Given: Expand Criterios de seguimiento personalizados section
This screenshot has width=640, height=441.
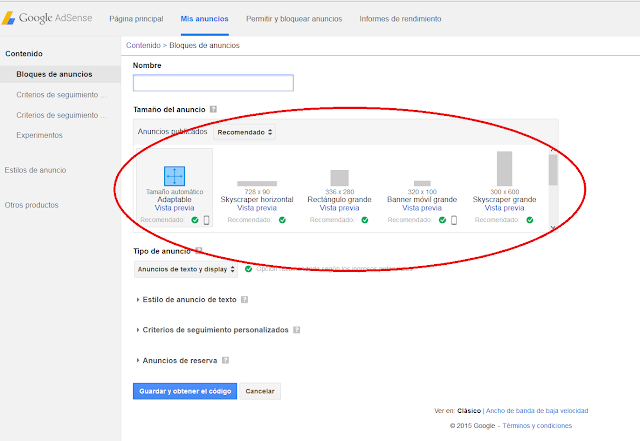Looking at the screenshot, I should click(x=213, y=330).
